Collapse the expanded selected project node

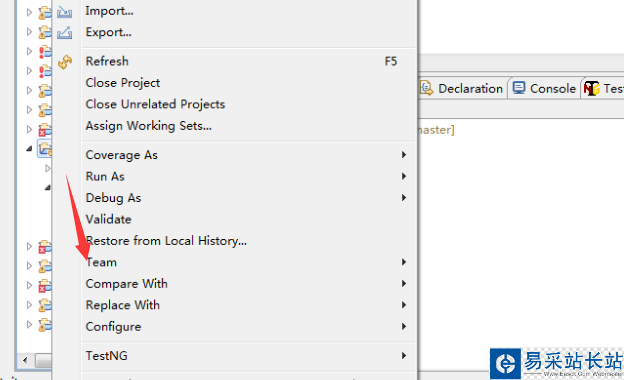pyautogui.click(x=29, y=149)
